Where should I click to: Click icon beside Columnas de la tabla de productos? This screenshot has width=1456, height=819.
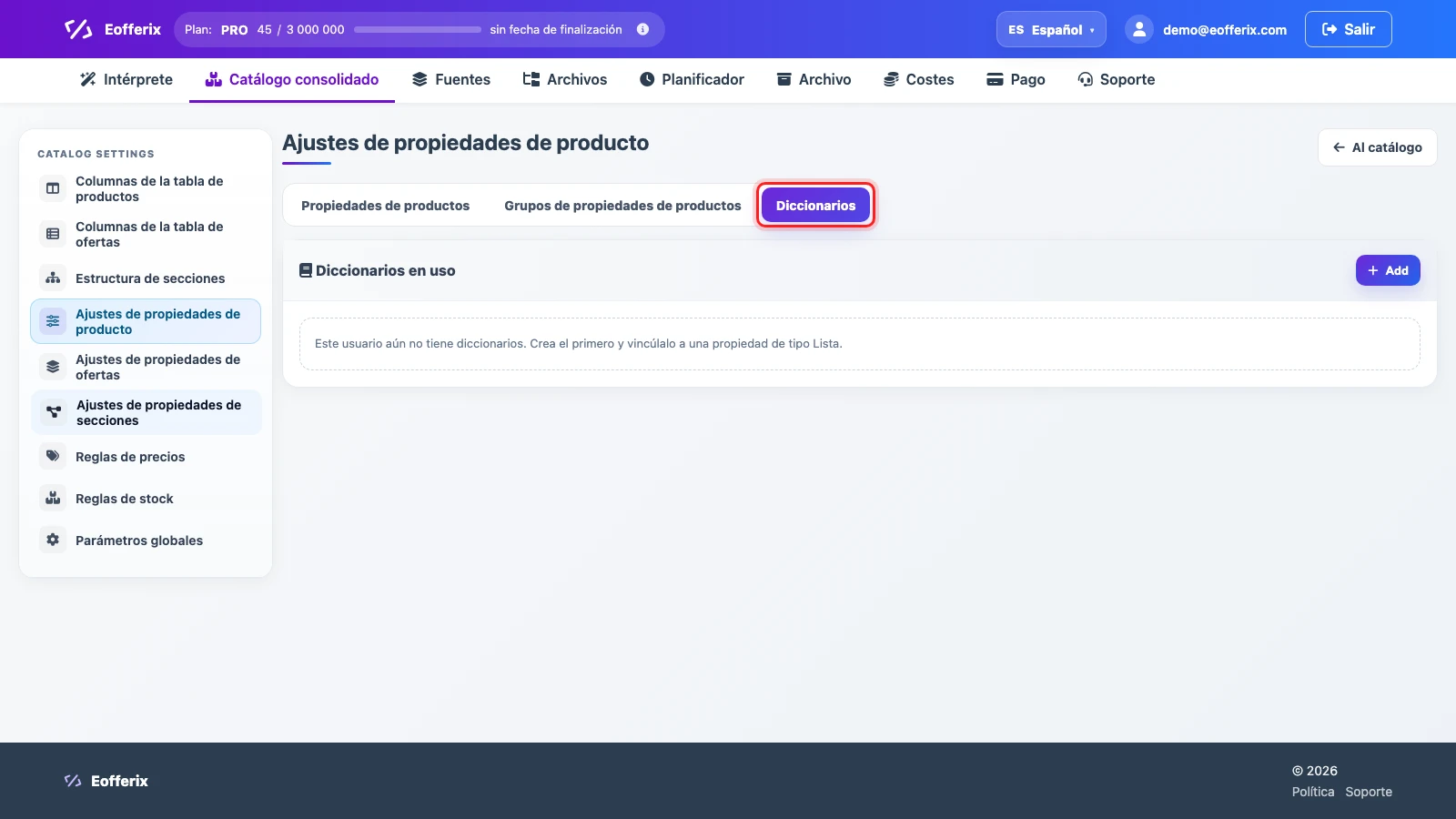pyautogui.click(x=53, y=188)
